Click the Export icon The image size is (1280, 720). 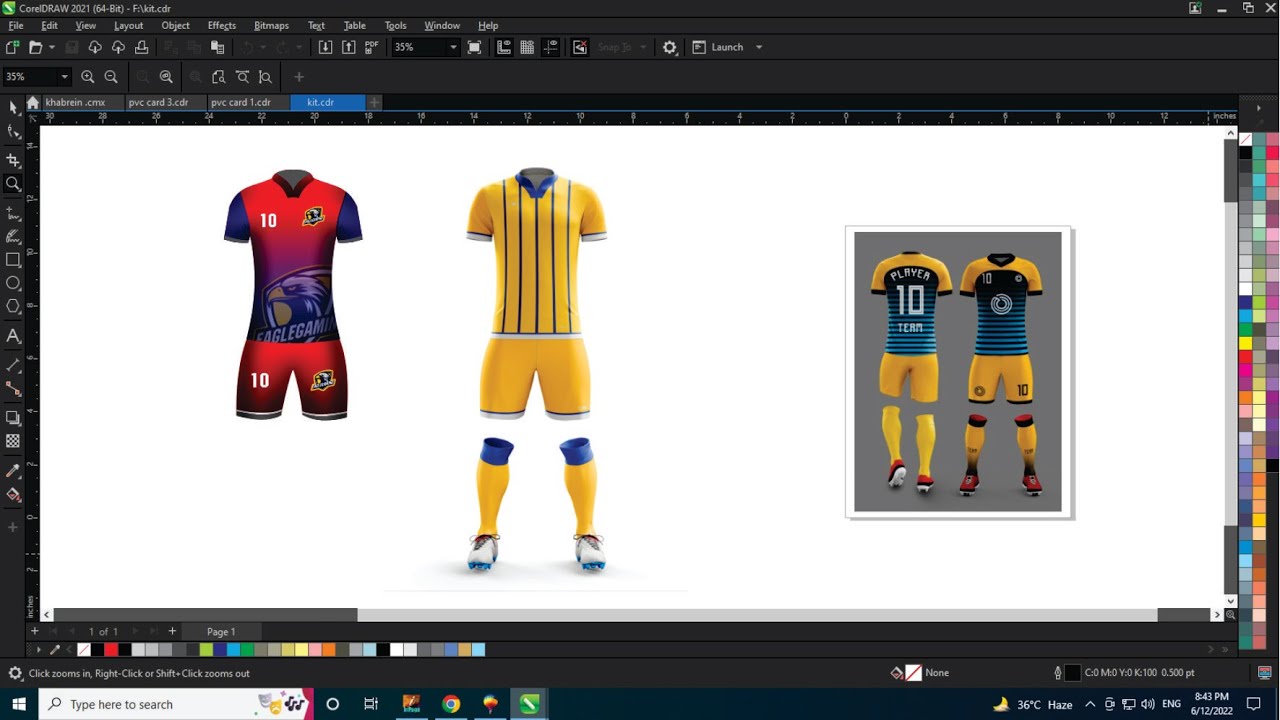[348, 47]
